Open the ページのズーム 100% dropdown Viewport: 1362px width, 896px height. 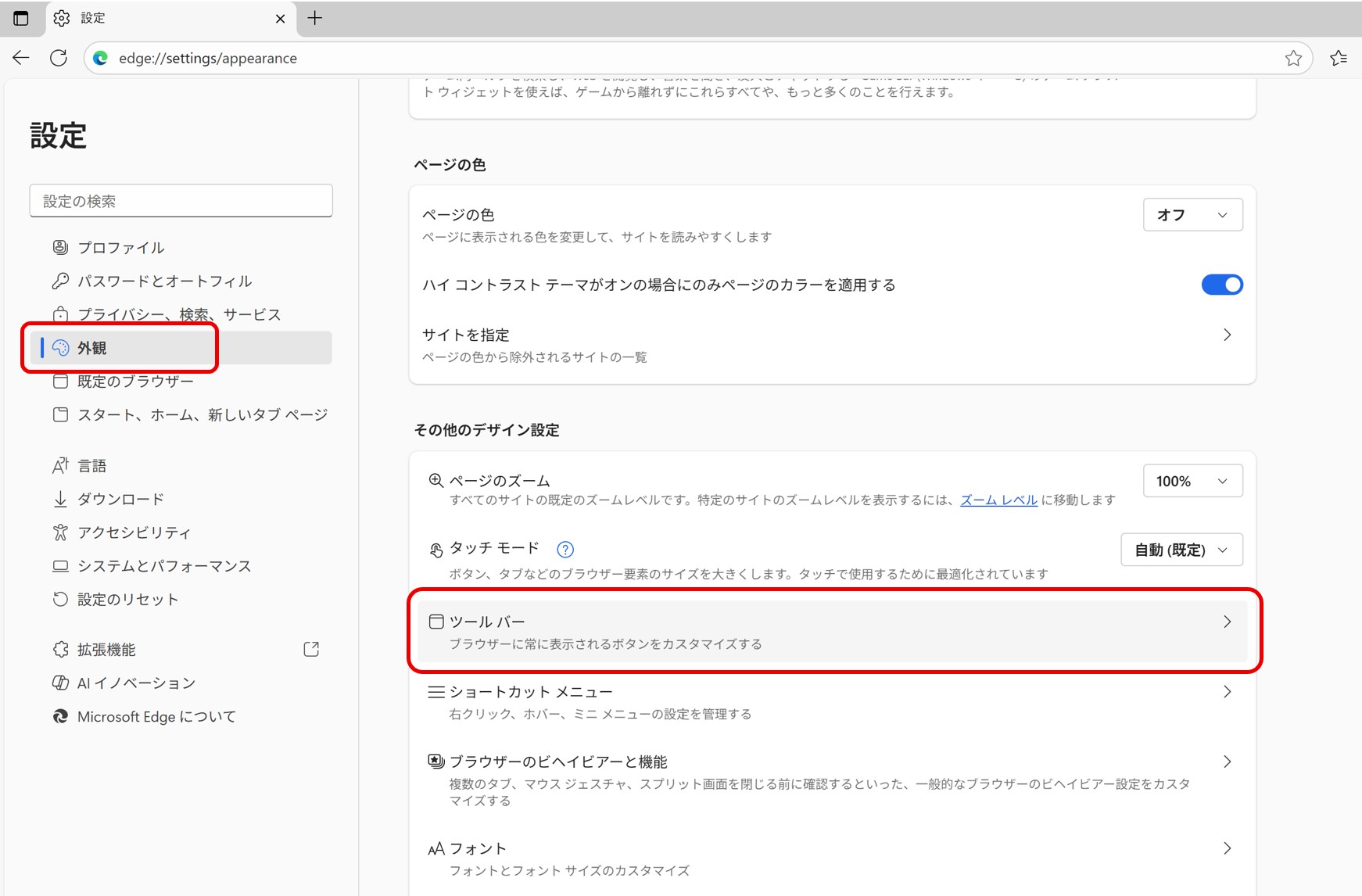tap(1193, 481)
